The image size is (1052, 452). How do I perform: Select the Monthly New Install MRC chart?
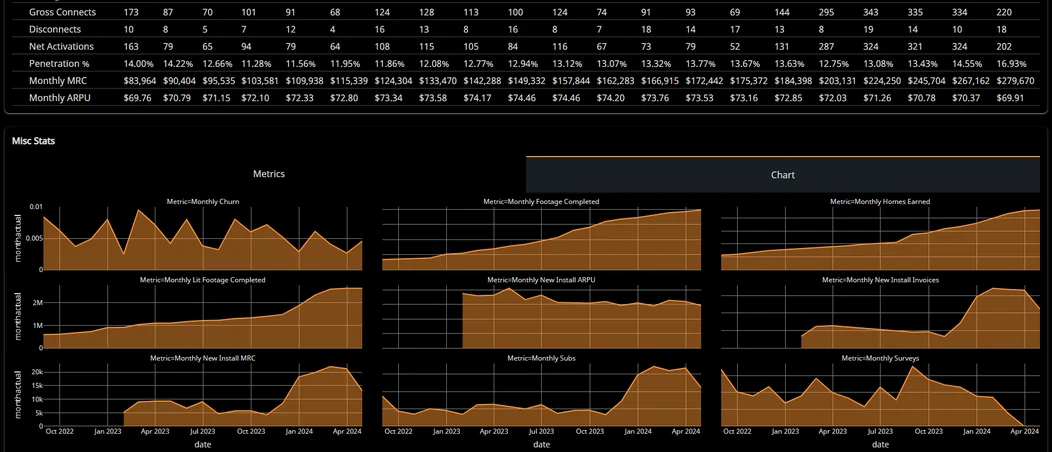pos(203,395)
